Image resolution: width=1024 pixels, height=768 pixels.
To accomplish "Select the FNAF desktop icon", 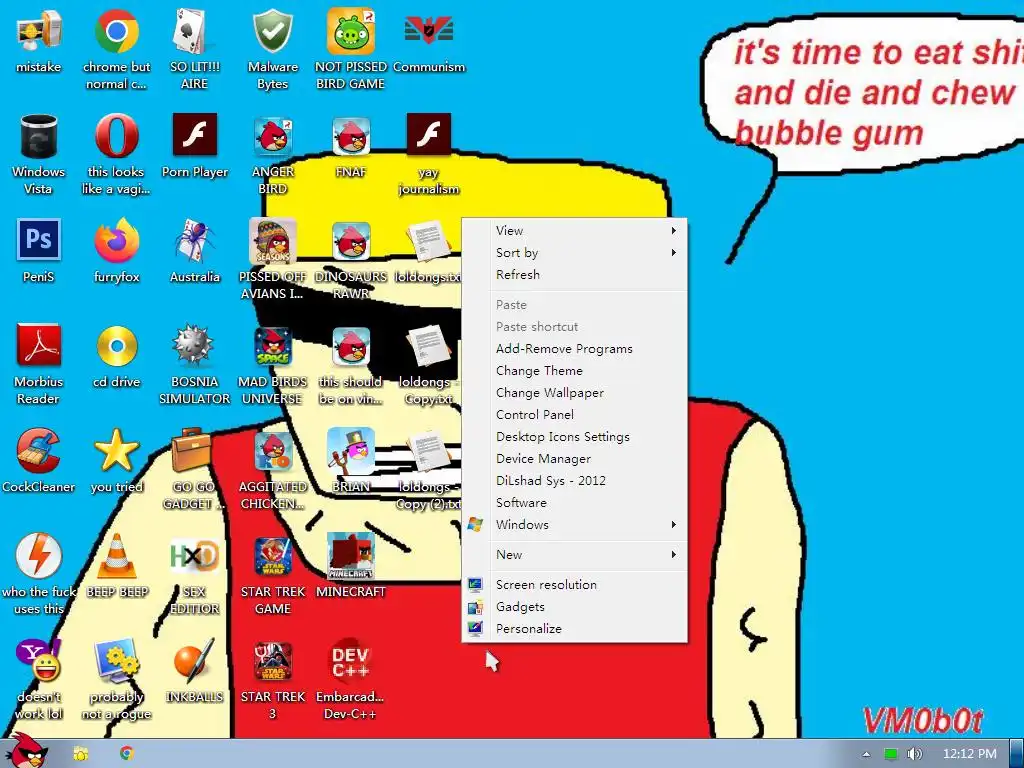I will (x=351, y=146).
